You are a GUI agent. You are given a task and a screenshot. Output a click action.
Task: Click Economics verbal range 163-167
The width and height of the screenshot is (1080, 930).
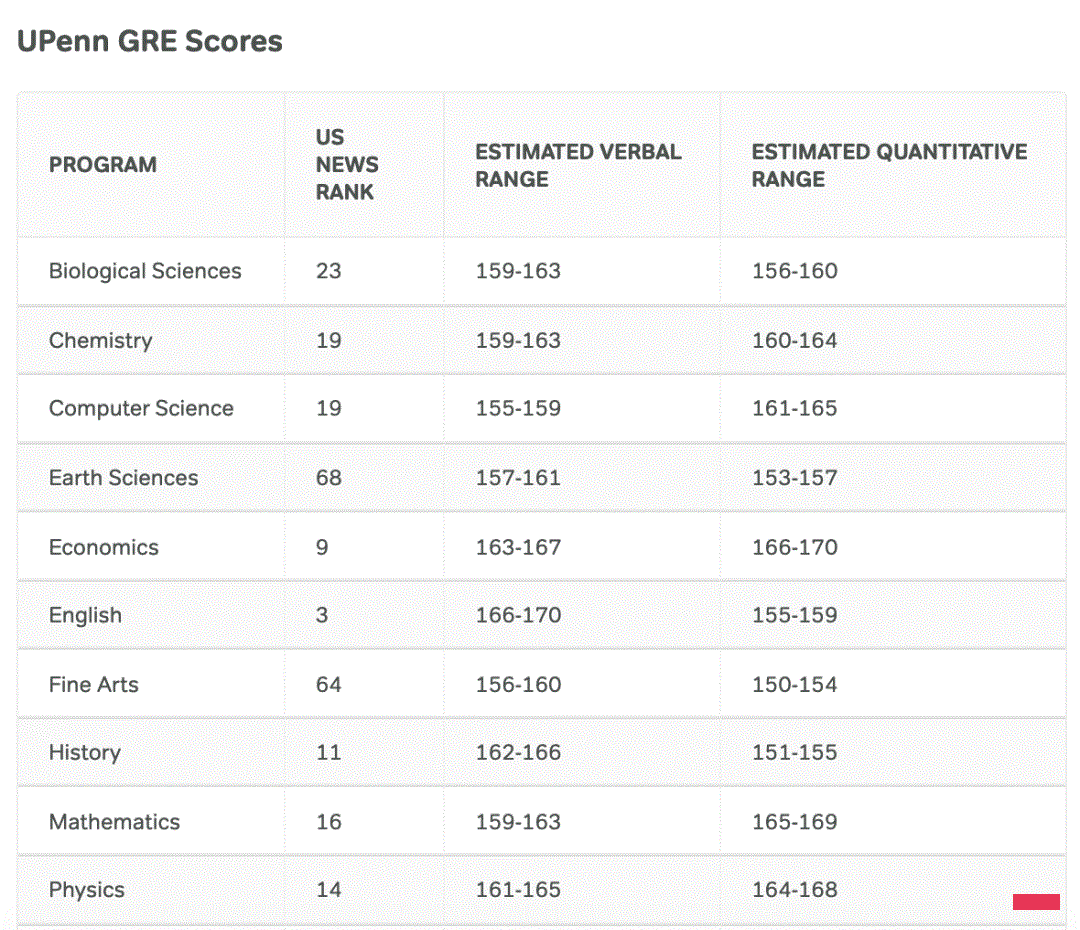click(x=518, y=547)
